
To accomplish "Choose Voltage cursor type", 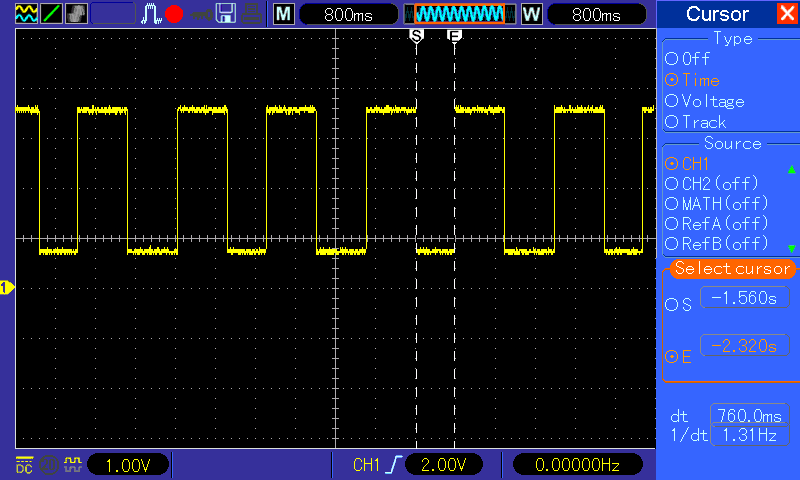I will [x=705, y=101].
